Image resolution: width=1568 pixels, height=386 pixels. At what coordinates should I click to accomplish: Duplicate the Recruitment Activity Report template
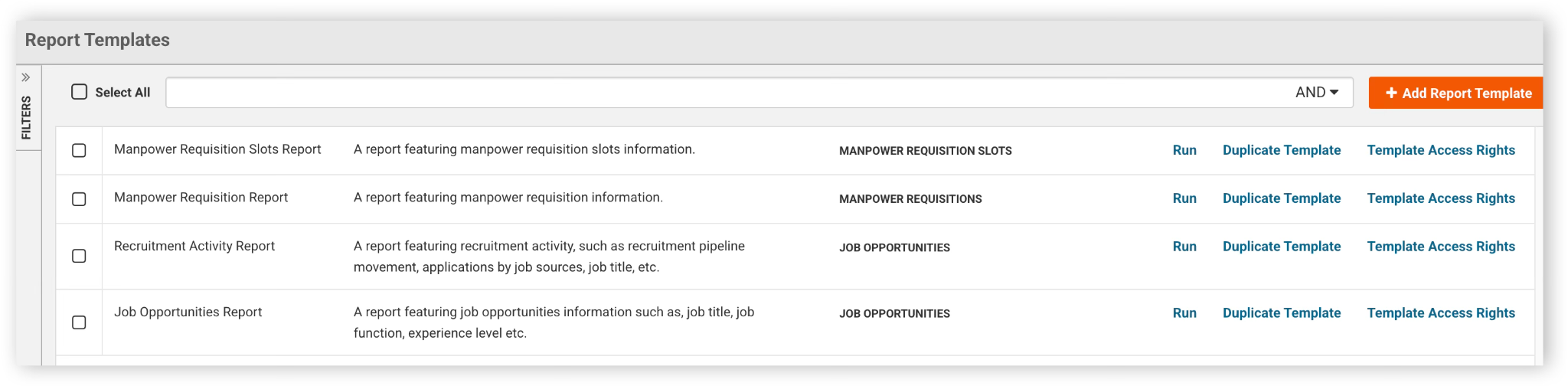tap(1282, 247)
